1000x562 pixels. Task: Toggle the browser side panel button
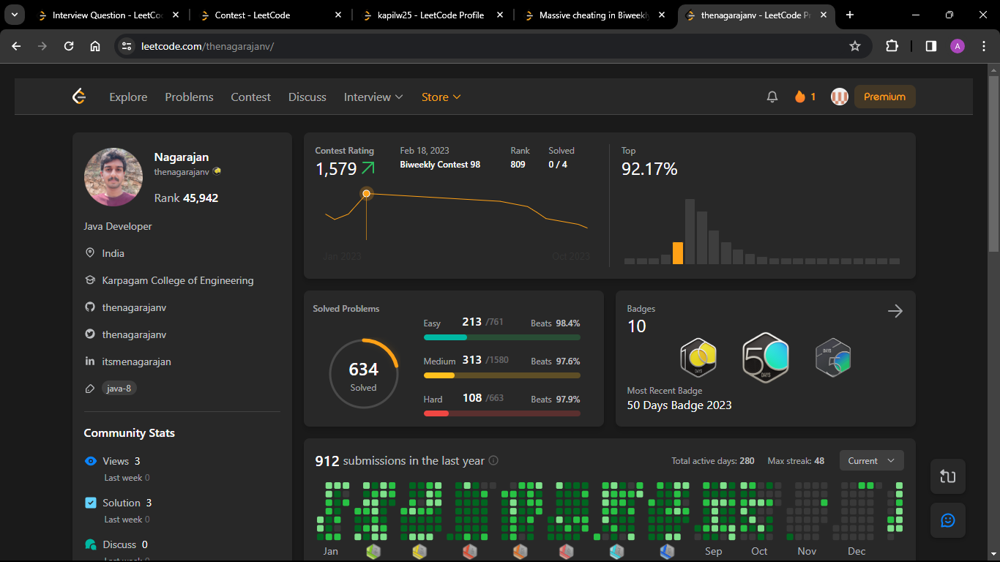[x=930, y=46]
